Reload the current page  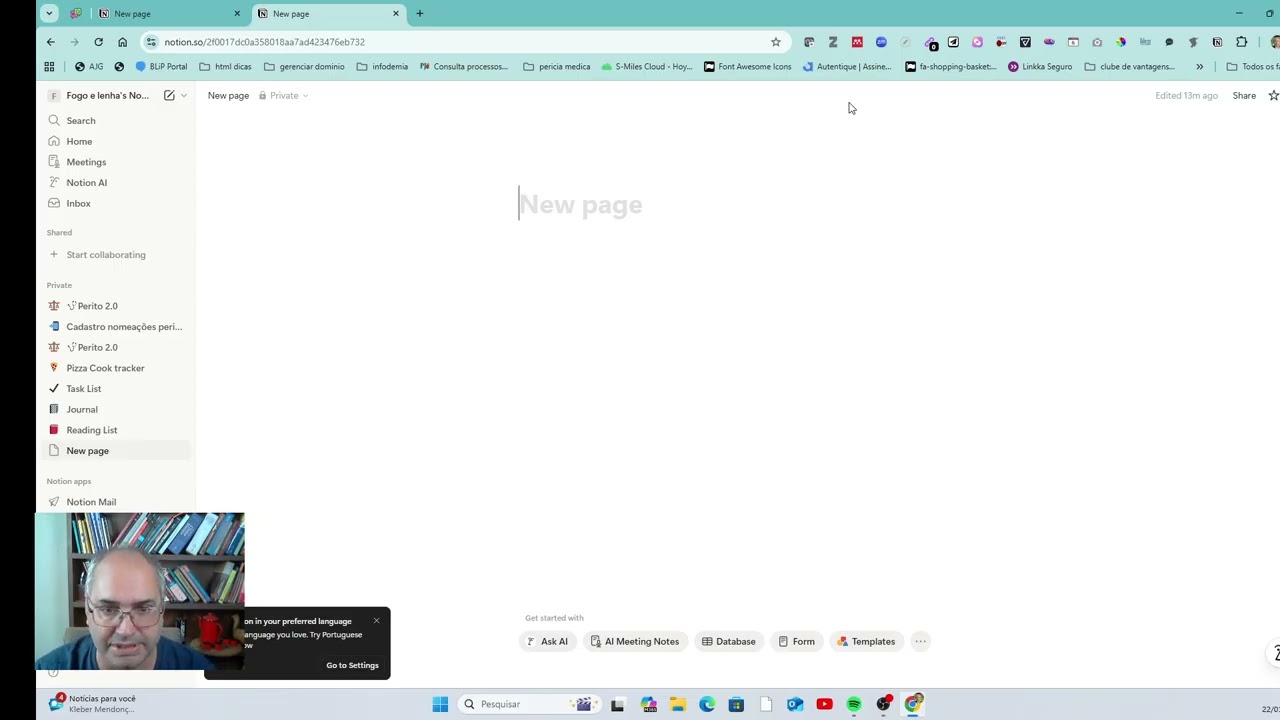[98, 42]
